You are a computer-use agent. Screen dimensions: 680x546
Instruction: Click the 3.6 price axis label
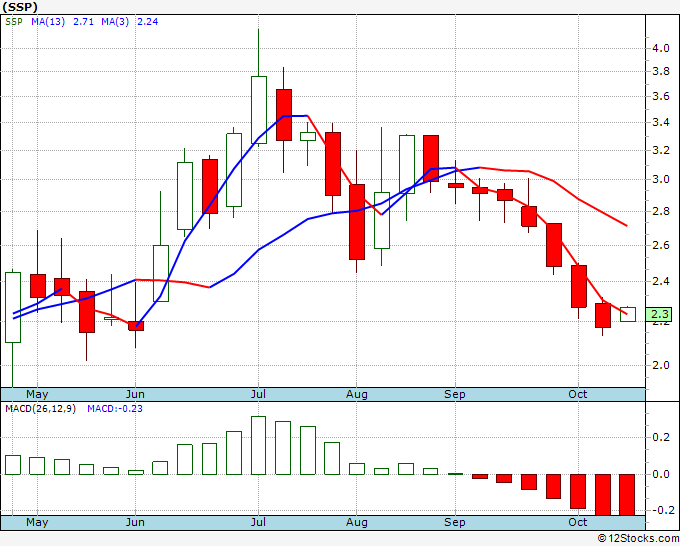click(661, 96)
